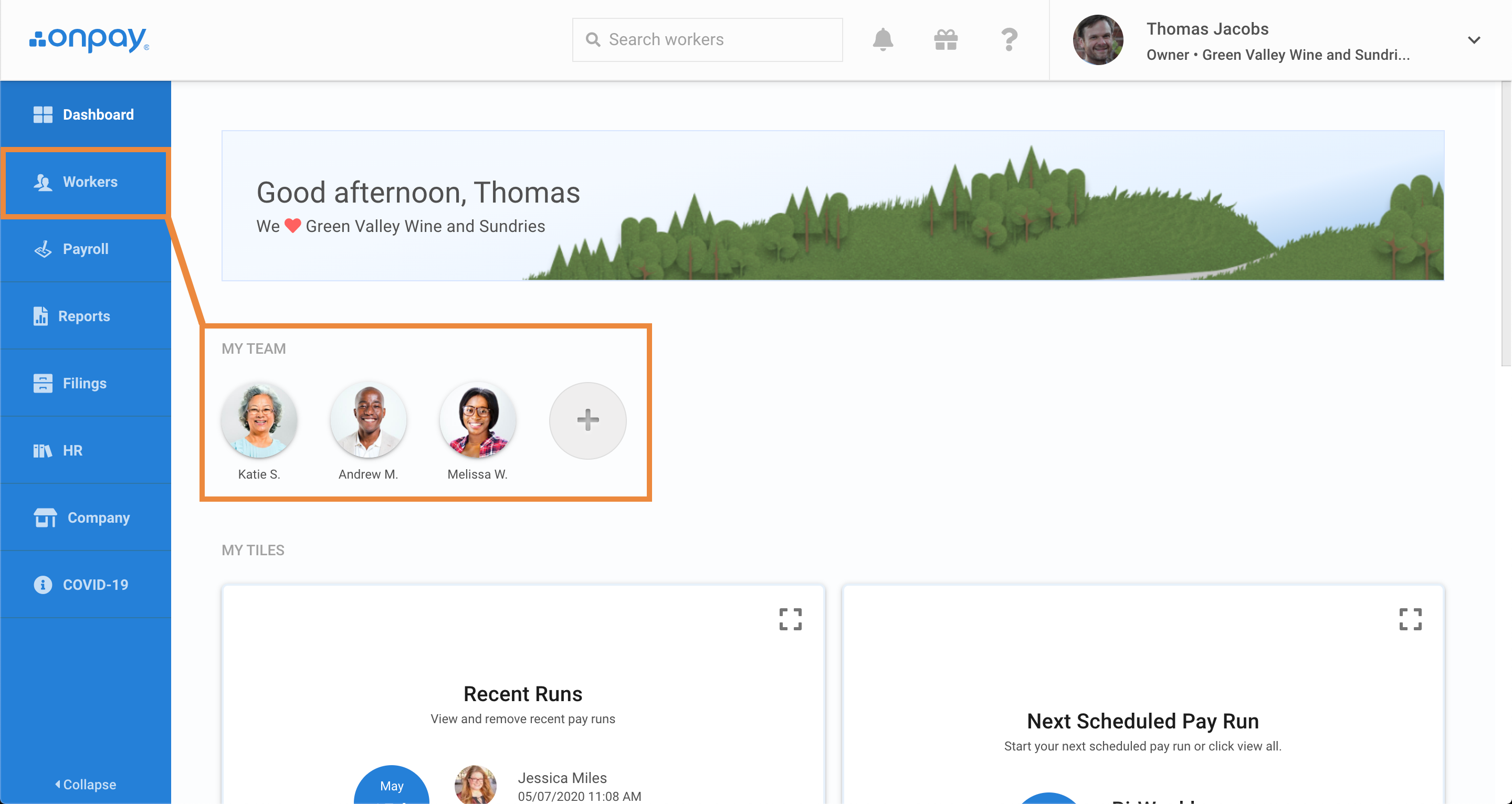Click 'We ♥ Green Valley Wine and Sundries' text
Image resolution: width=1512 pixels, height=804 pixels.
coord(400,226)
